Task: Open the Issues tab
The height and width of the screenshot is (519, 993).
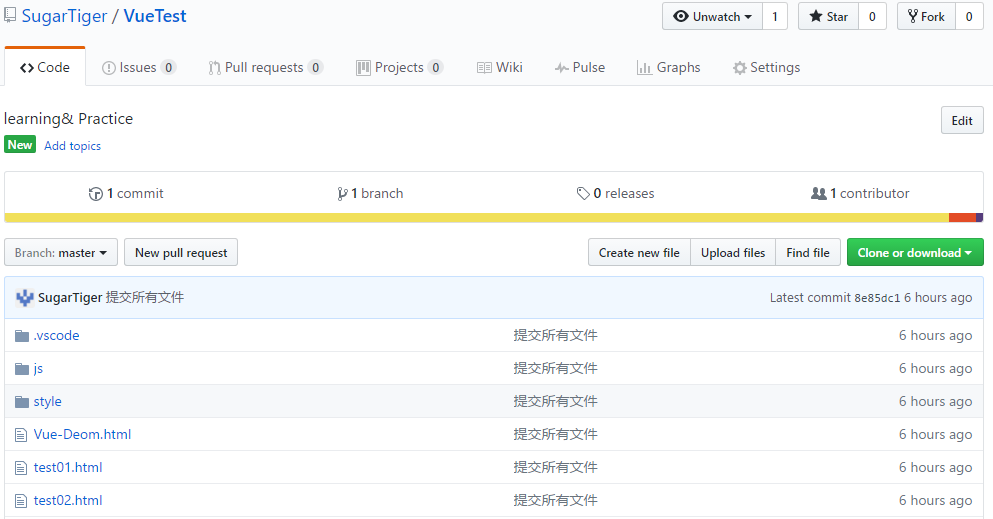Action: [x=139, y=67]
